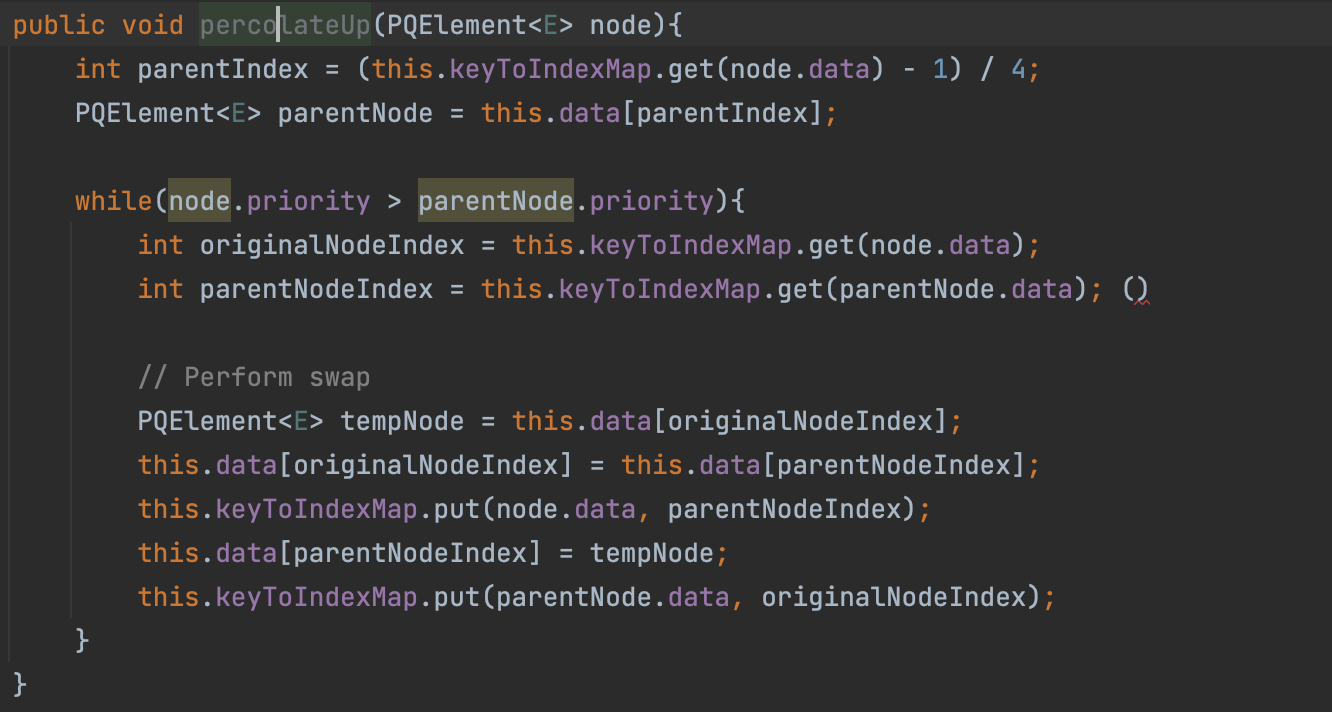Click 'tempNode' assigned to data[parentNodeIndex]
Image resolution: width=1332 pixels, height=712 pixels.
pyautogui.click(x=651, y=553)
